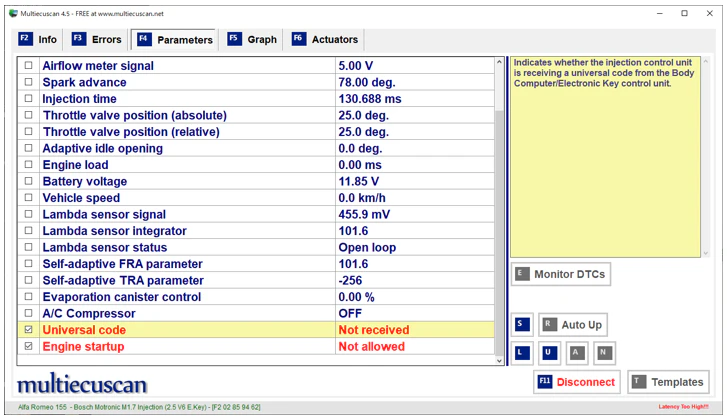Click the 'Not allowed' value

(371, 347)
